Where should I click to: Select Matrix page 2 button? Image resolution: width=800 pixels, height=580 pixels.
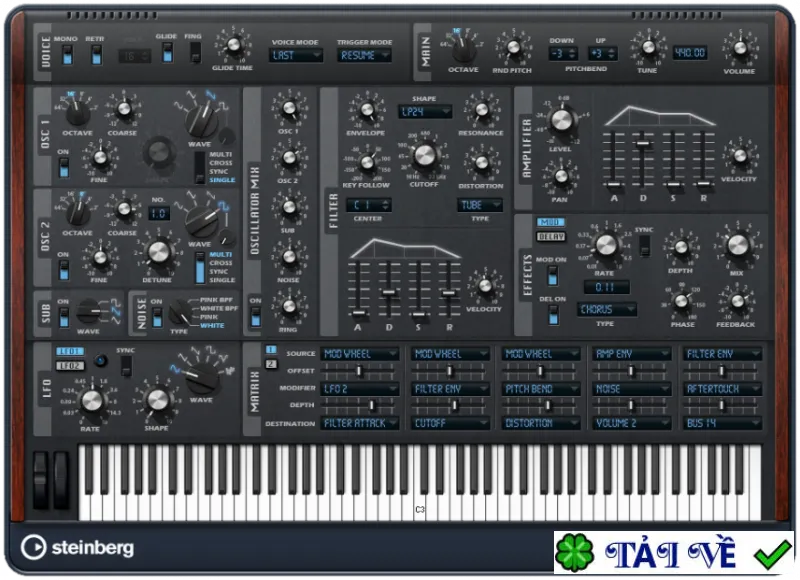pyautogui.click(x=271, y=364)
